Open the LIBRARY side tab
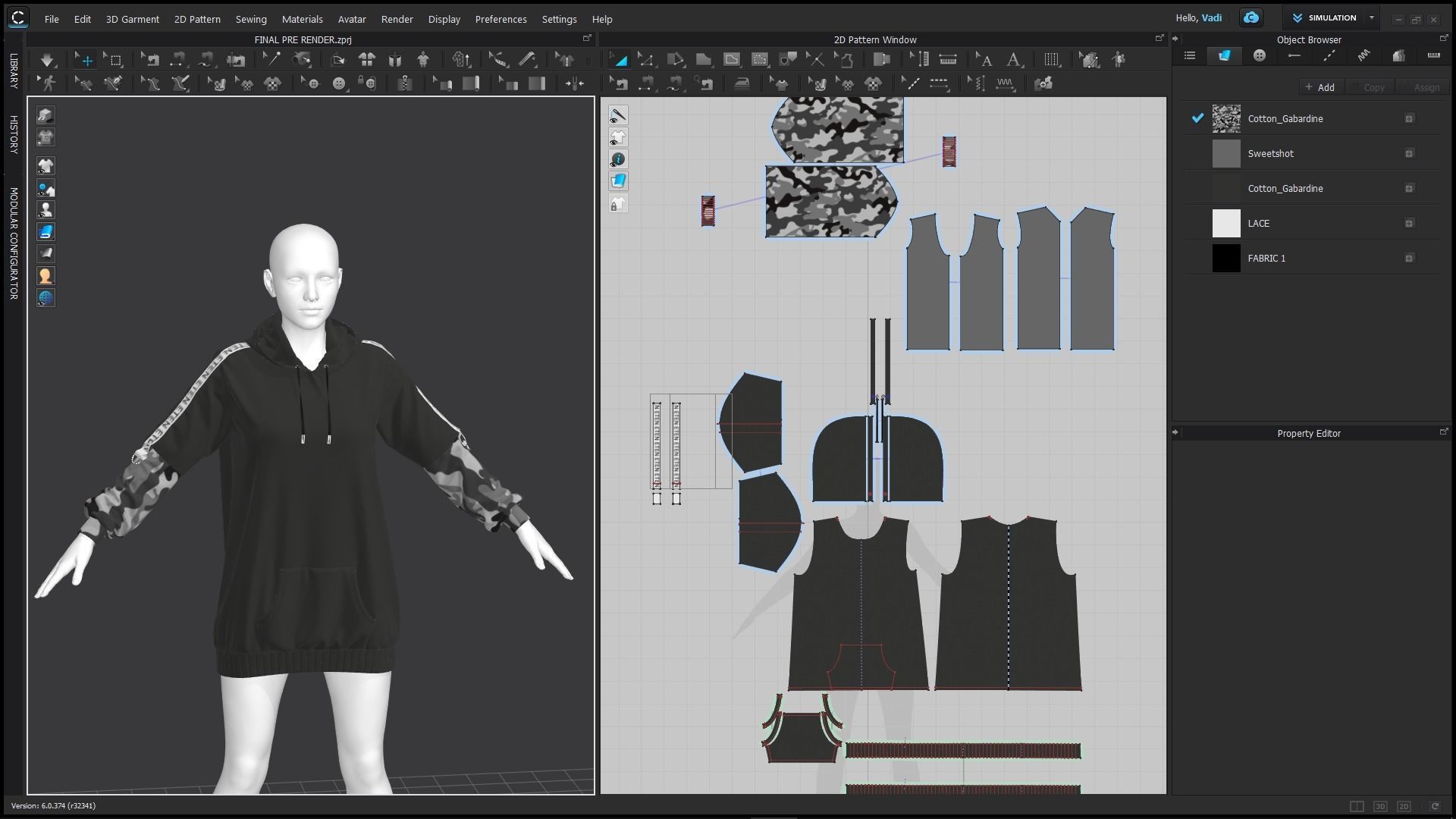This screenshot has height=819, width=1456. click(x=14, y=71)
